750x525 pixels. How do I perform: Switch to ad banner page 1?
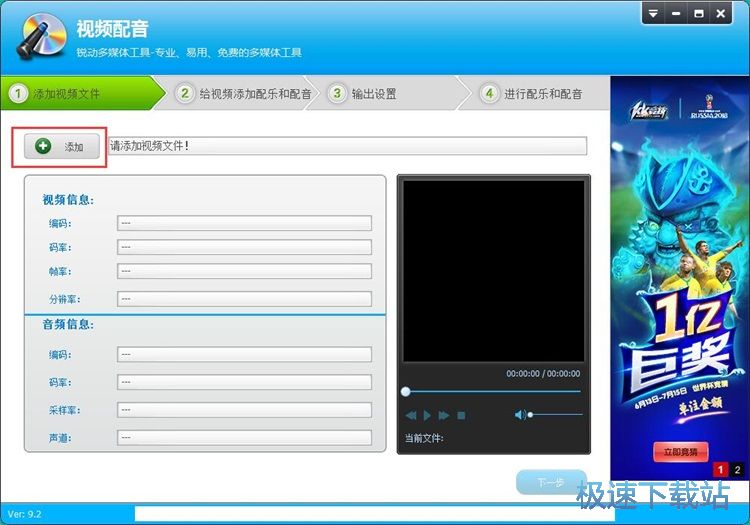720,470
